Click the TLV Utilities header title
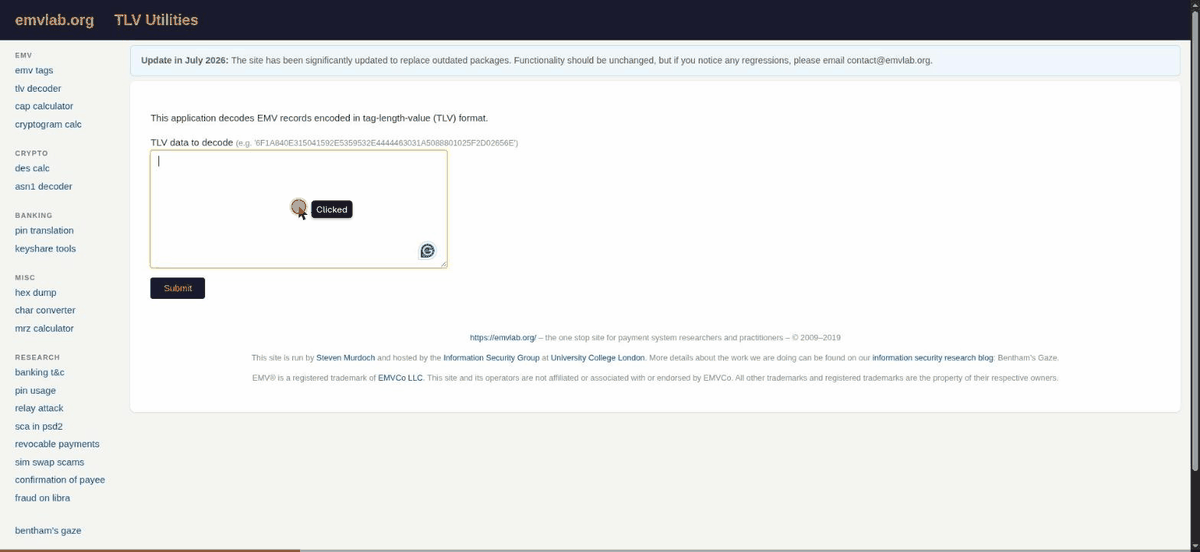Viewport: 1200px width, 552px height. click(156, 20)
